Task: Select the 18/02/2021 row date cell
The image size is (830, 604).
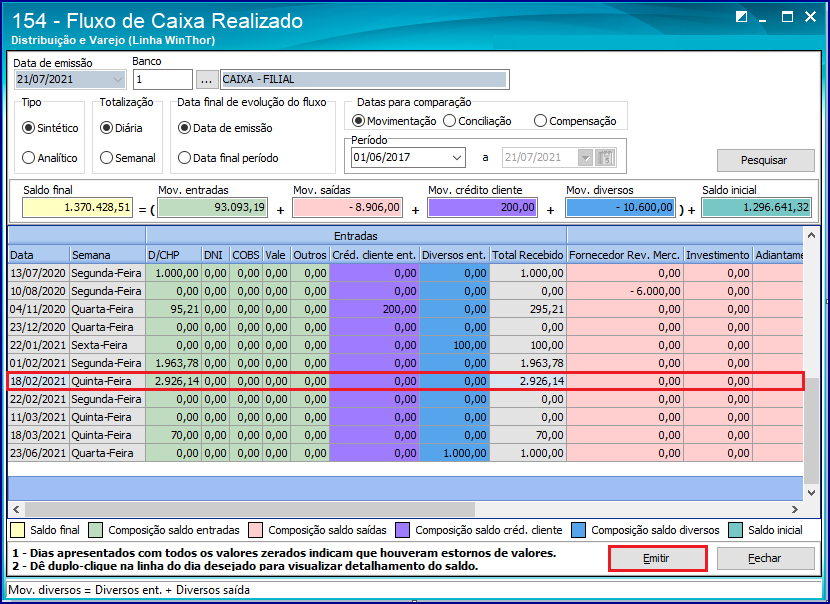Action: [39, 381]
